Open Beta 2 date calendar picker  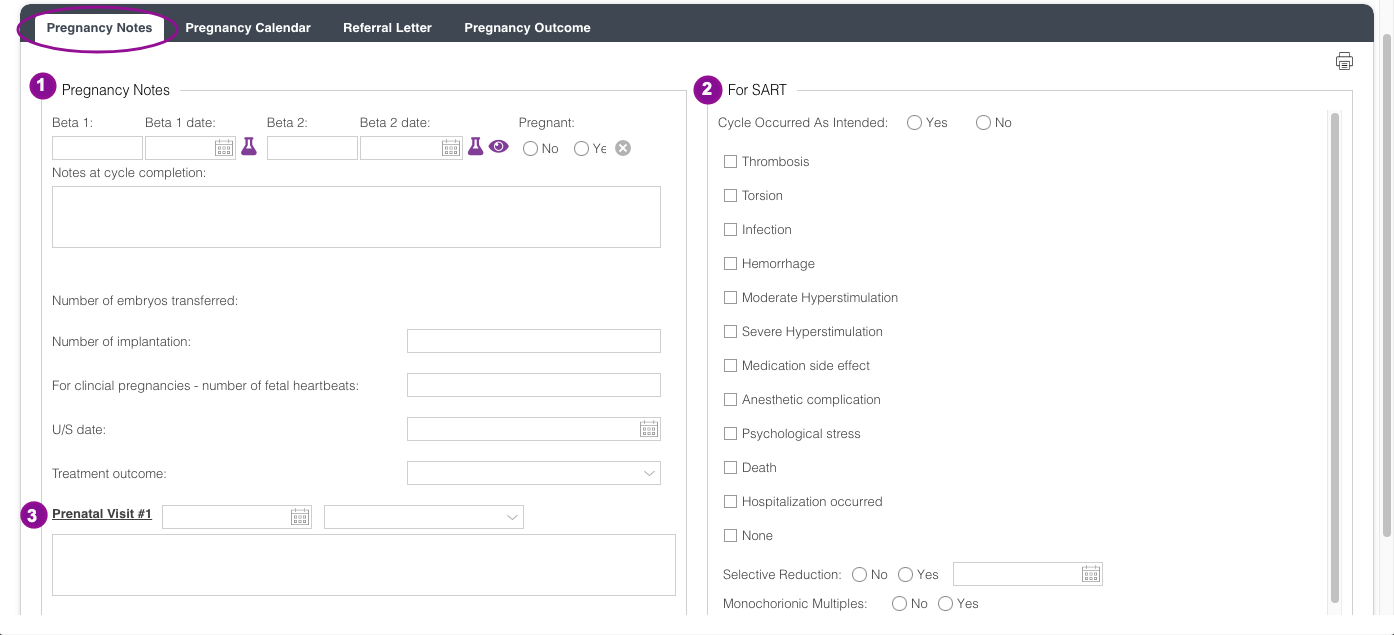(451, 148)
